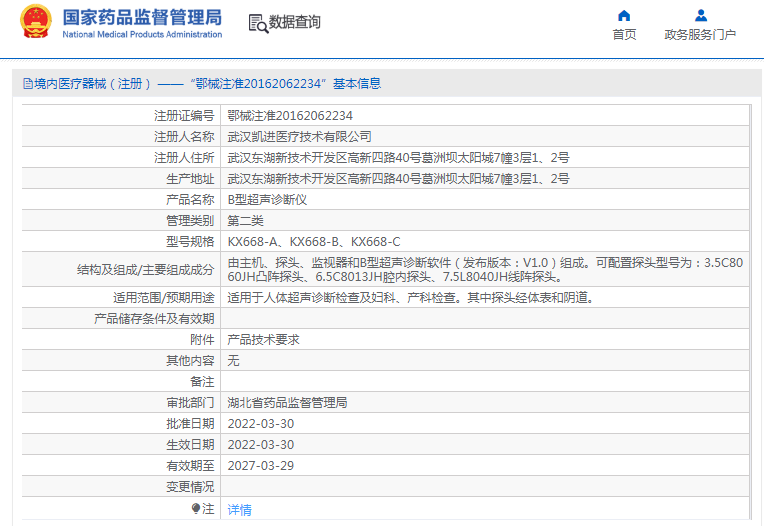Select 湖北省药品监督管理局 approval department
The height and width of the screenshot is (526, 764).
pos(287,402)
